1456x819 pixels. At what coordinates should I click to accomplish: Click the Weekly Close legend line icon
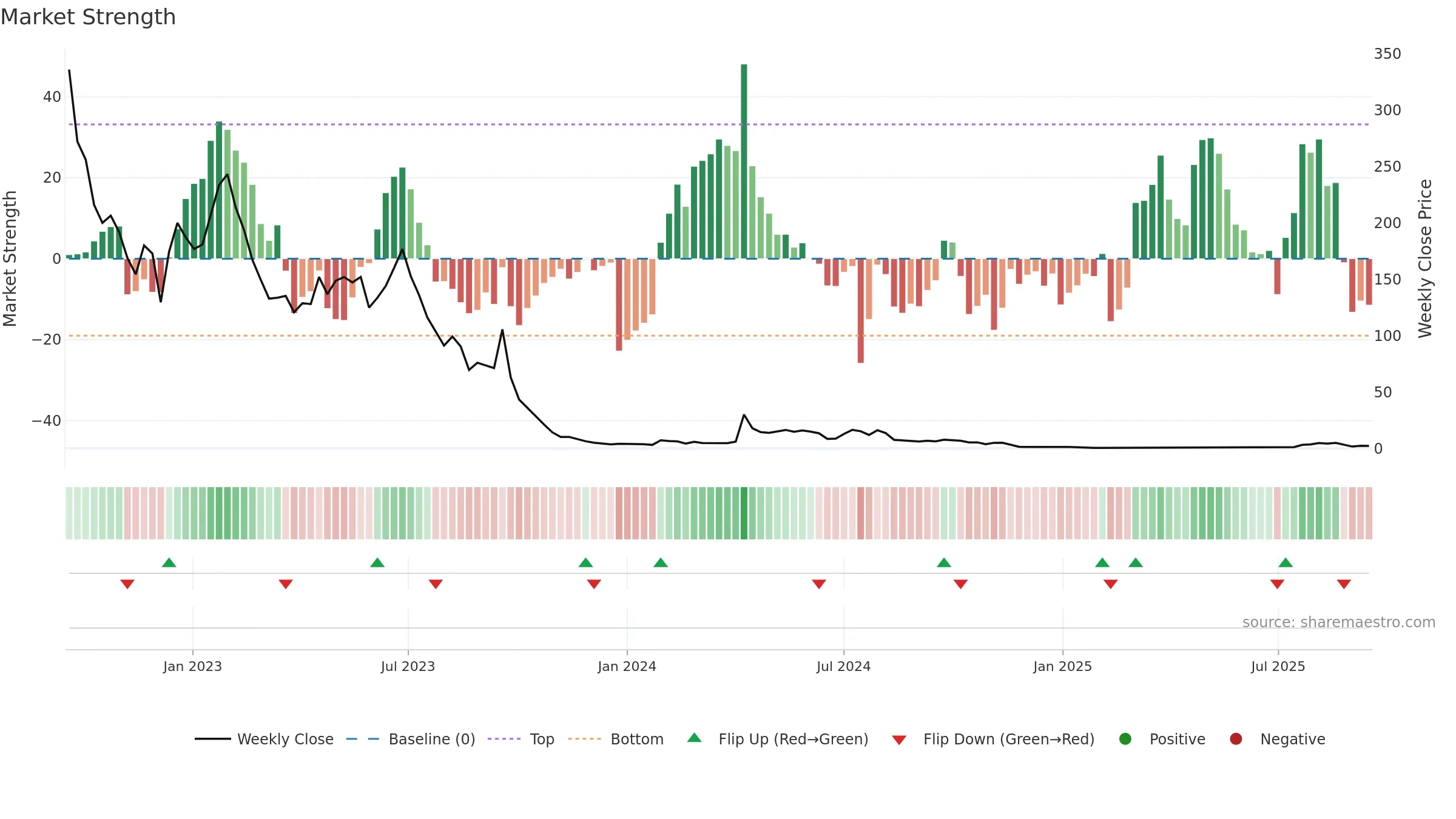point(212,739)
